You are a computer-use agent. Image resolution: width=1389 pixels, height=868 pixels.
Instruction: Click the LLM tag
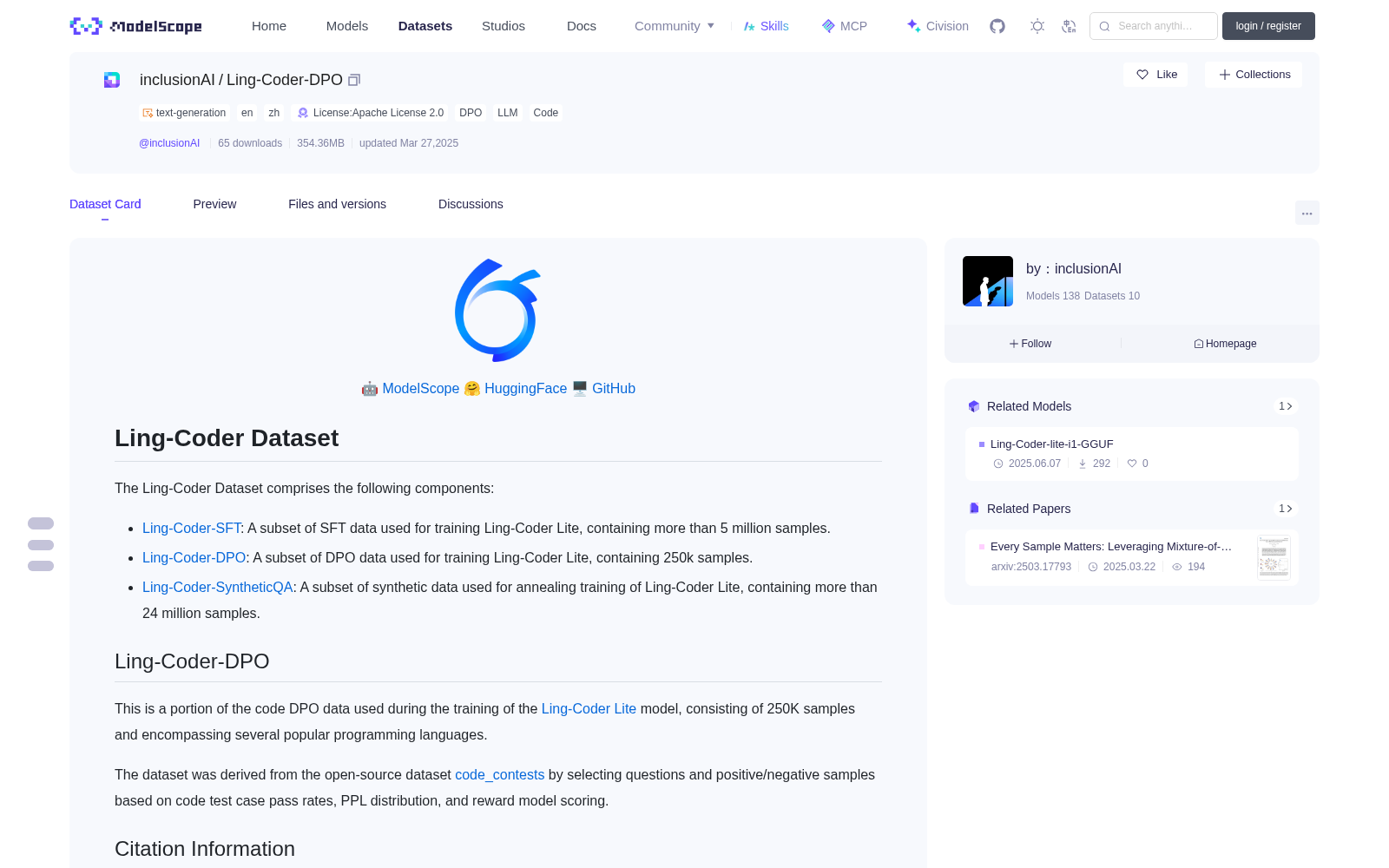point(508,113)
